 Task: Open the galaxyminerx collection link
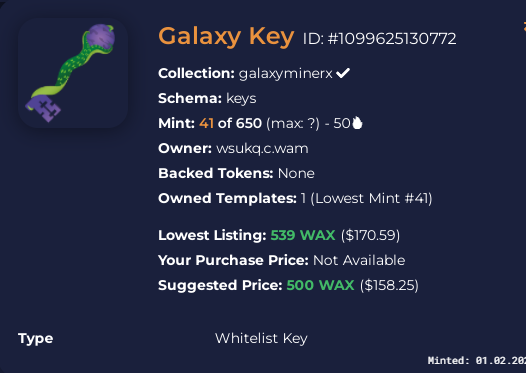tap(285, 73)
